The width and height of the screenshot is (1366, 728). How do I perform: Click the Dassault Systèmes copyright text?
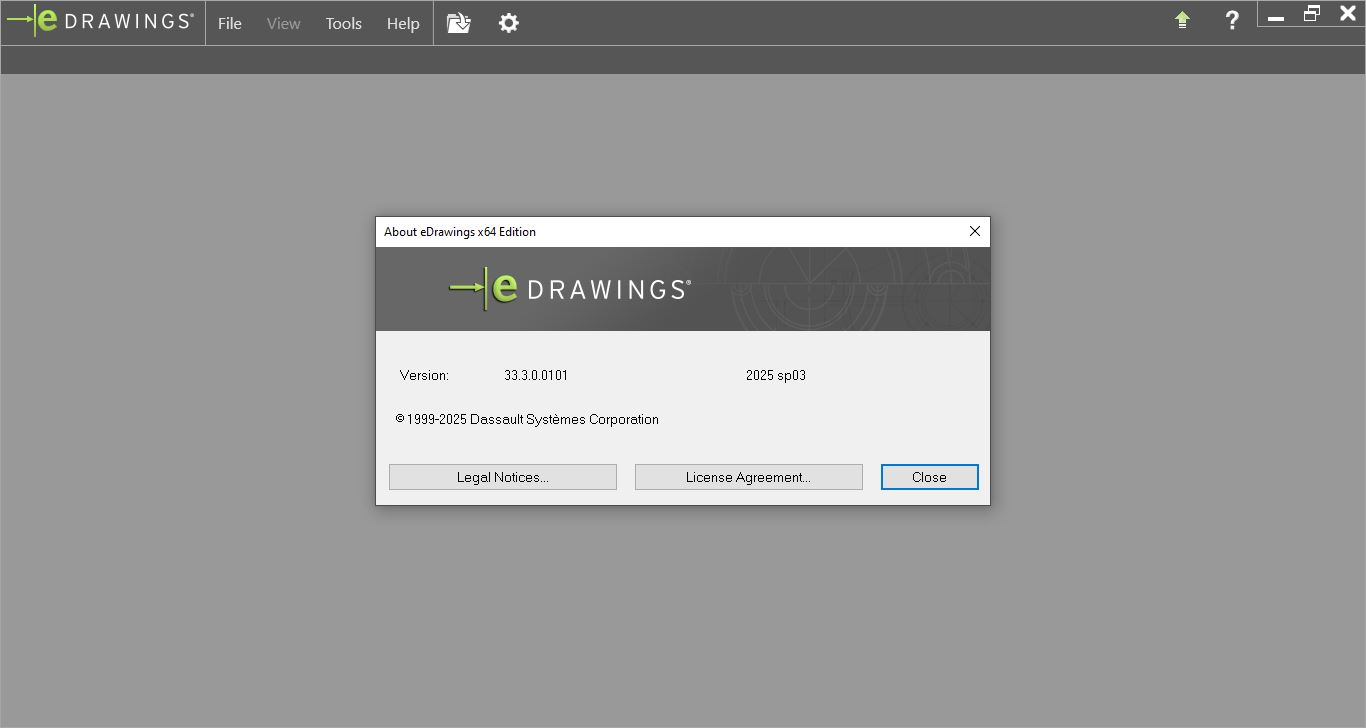(527, 420)
